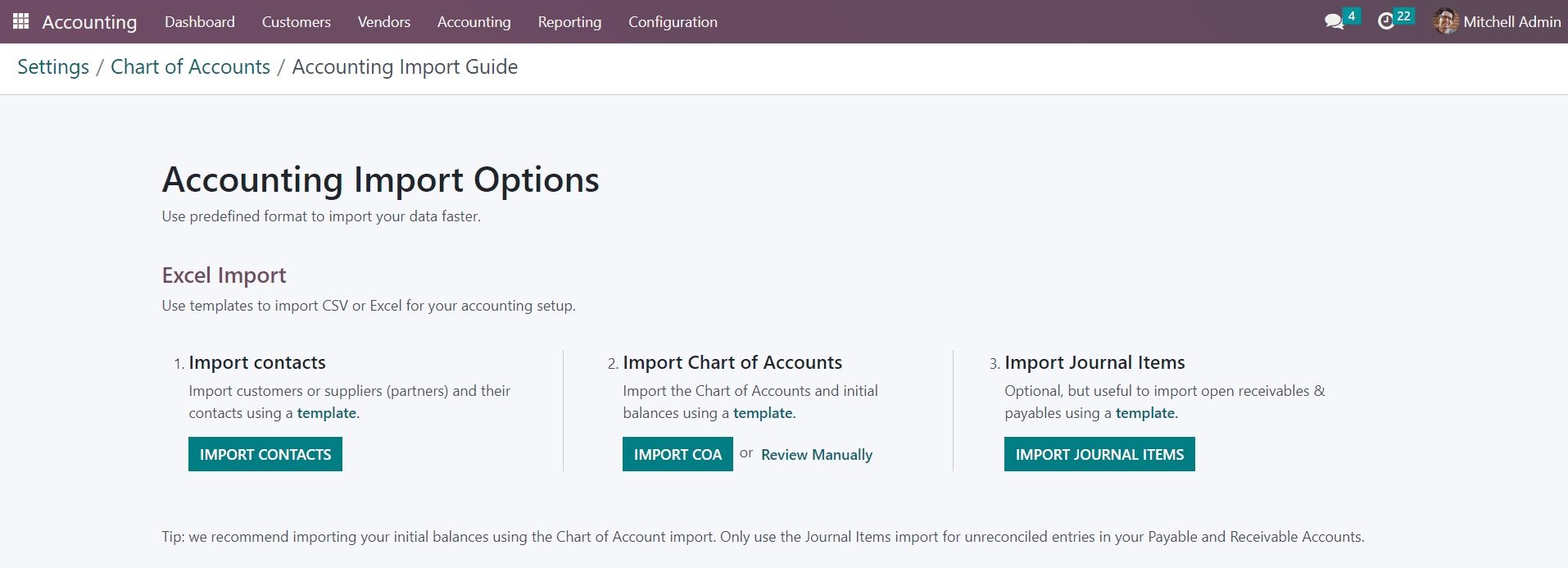
Task: Click the Import Contacts button
Action: 265,454
